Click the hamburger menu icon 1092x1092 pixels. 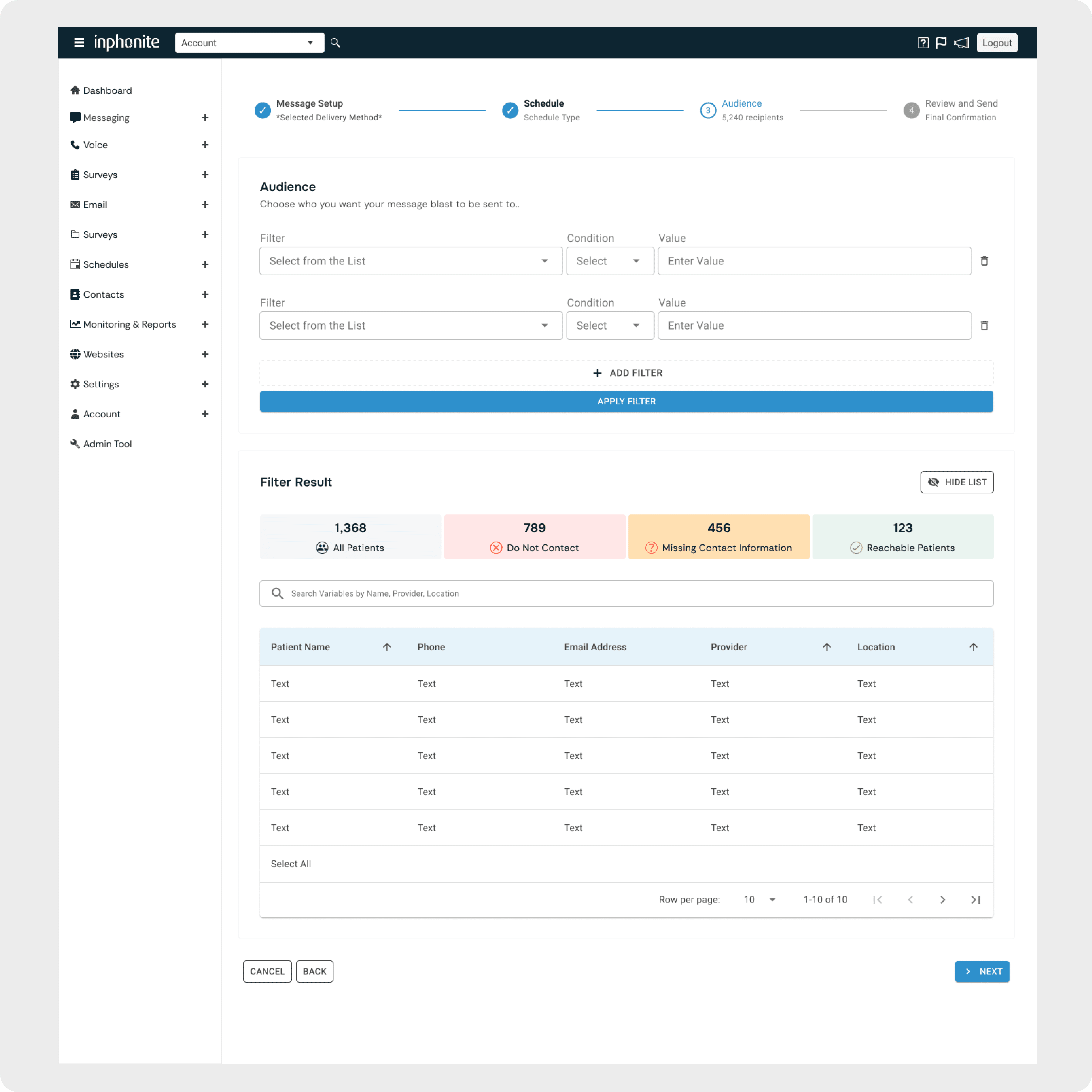tap(79, 43)
